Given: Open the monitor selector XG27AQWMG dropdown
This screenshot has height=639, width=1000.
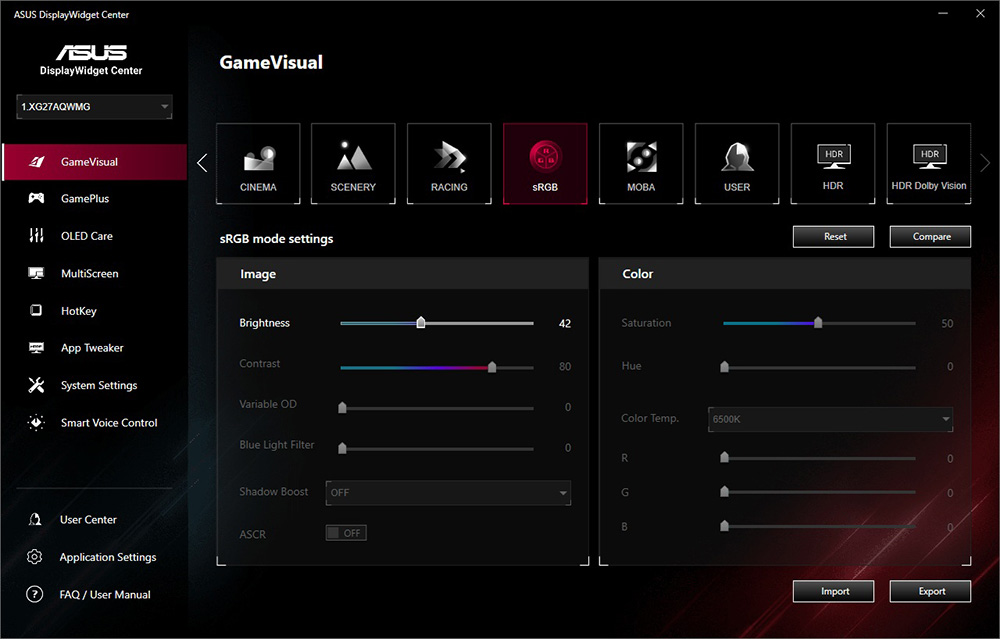Looking at the screenshot, I should point(94,107).
